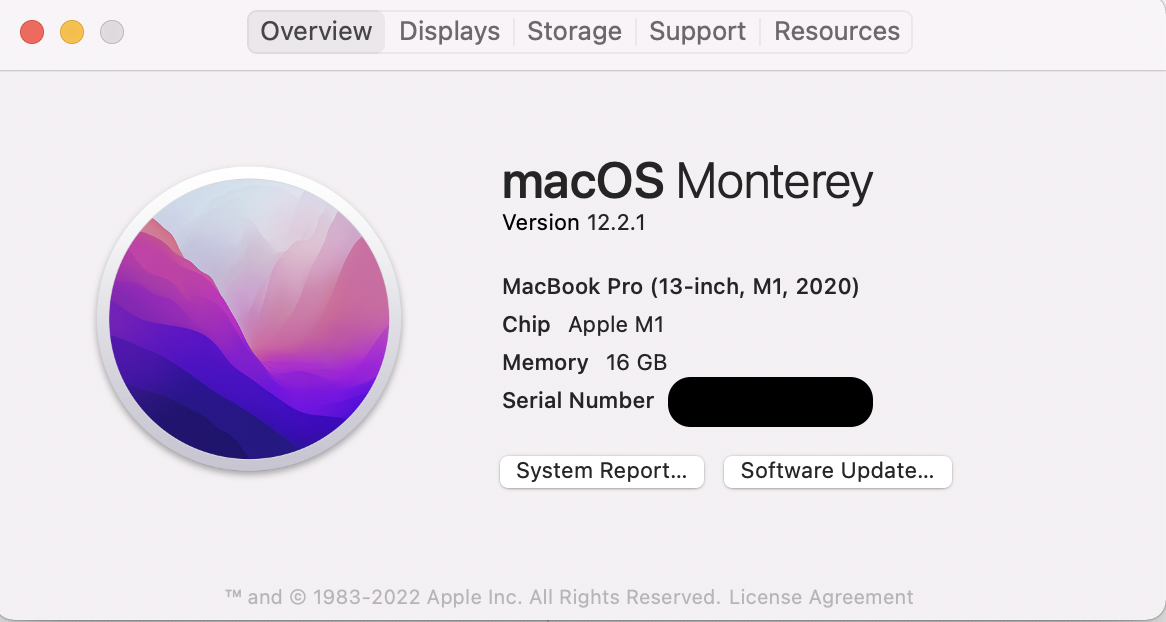
Task: Show the Resources tab
Action: pos(837,32)
